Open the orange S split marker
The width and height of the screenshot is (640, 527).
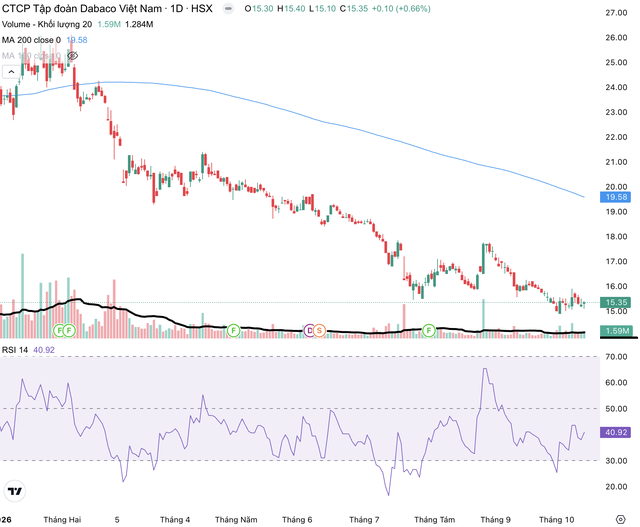[x=319, y=330]
